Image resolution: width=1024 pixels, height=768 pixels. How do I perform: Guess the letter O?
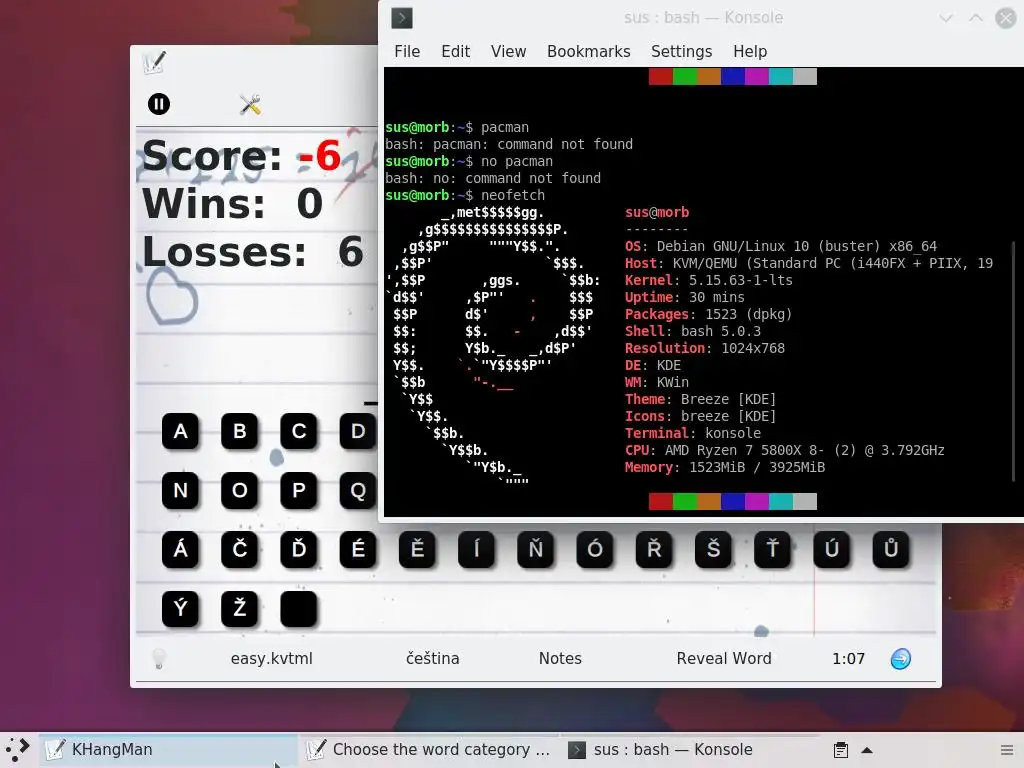[x=240, y=490]
